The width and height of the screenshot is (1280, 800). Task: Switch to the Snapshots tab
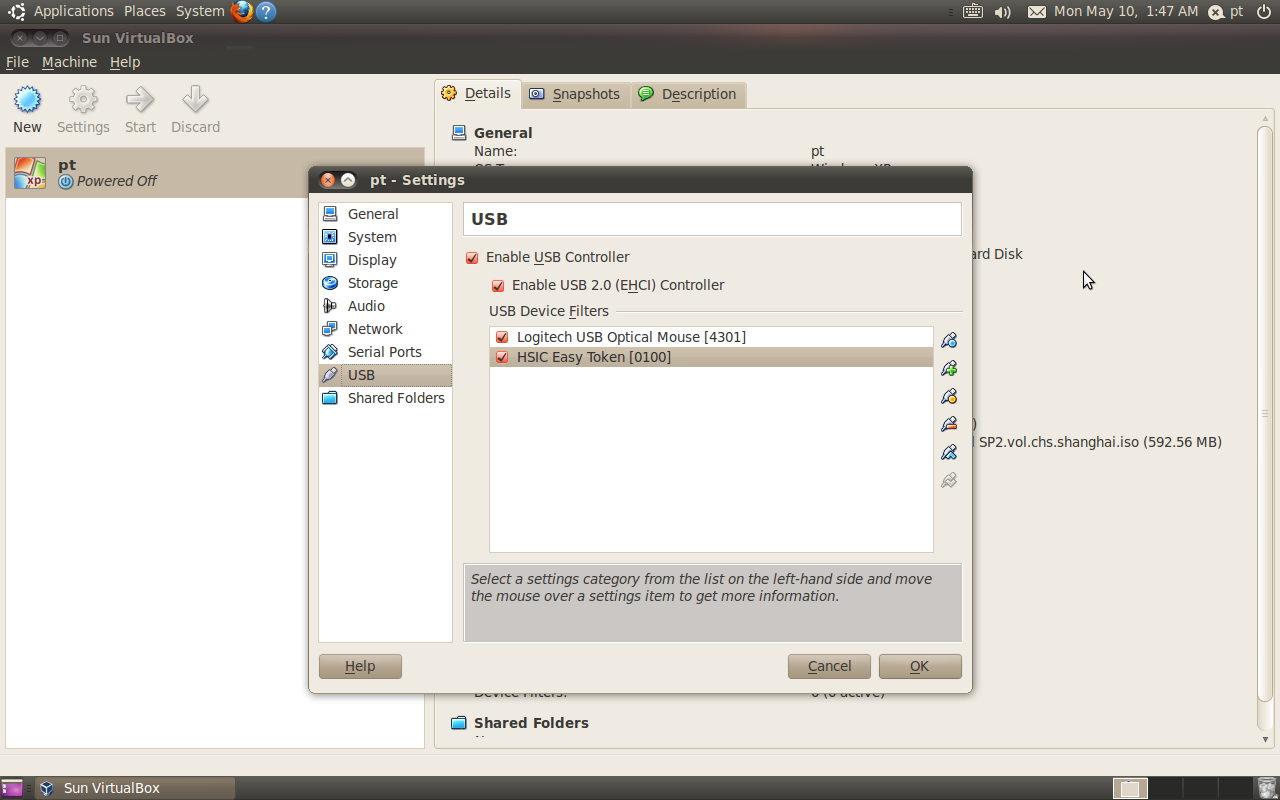pyautogui.click(x=575, y=94)
